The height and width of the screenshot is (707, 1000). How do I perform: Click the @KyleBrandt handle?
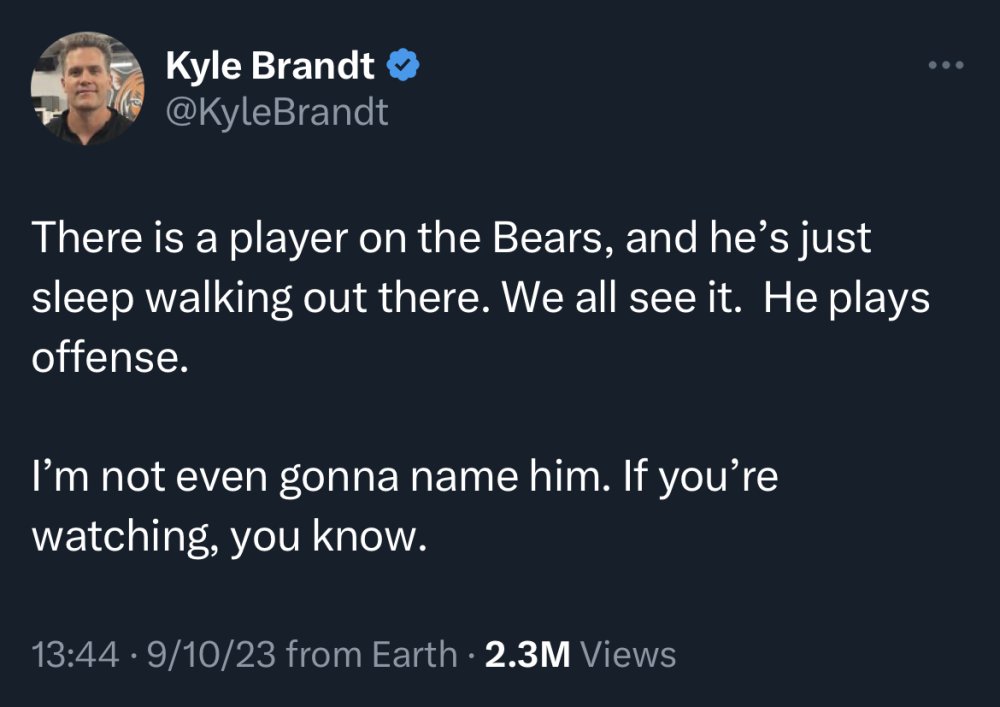tap(277, 112)
